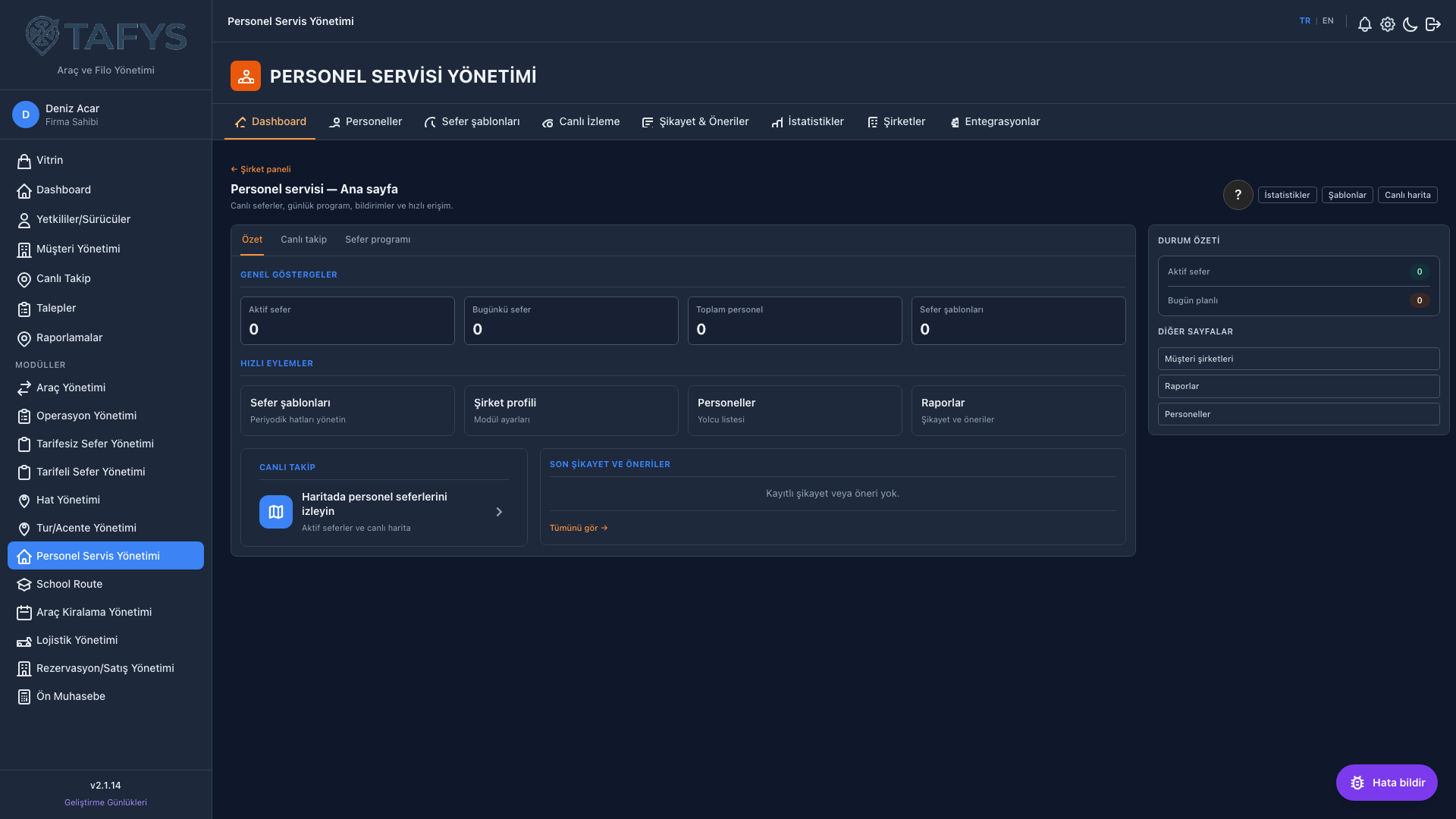The width and height of the screenshot is (1456, 819).
Task: Click the blue map icon in Canlı Takip
Action: (276, 512)
